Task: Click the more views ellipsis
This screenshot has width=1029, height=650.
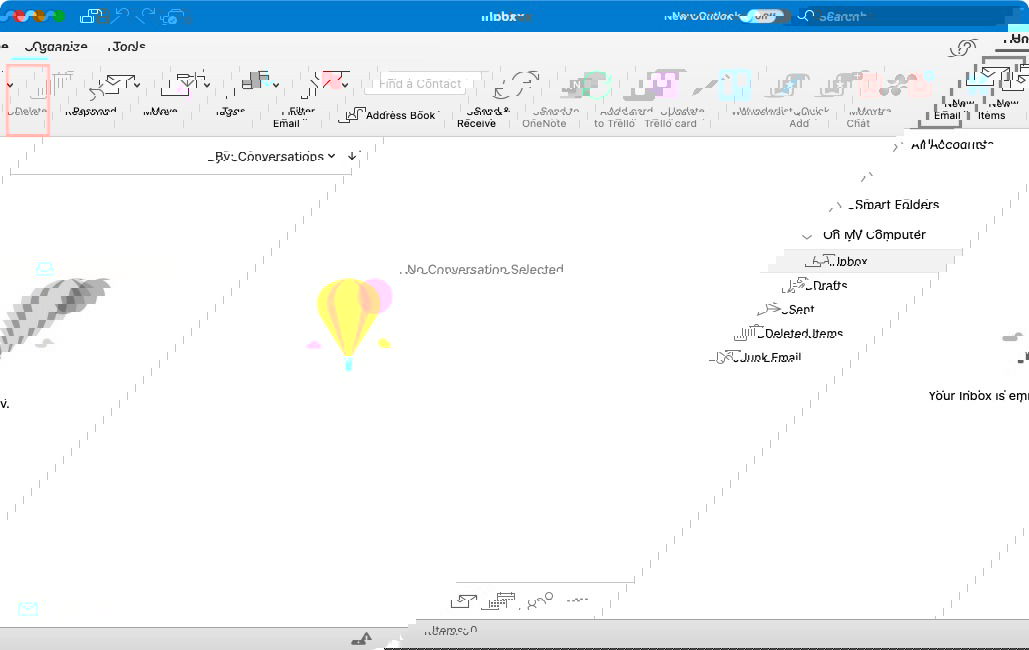Action: tap(578, 600)
